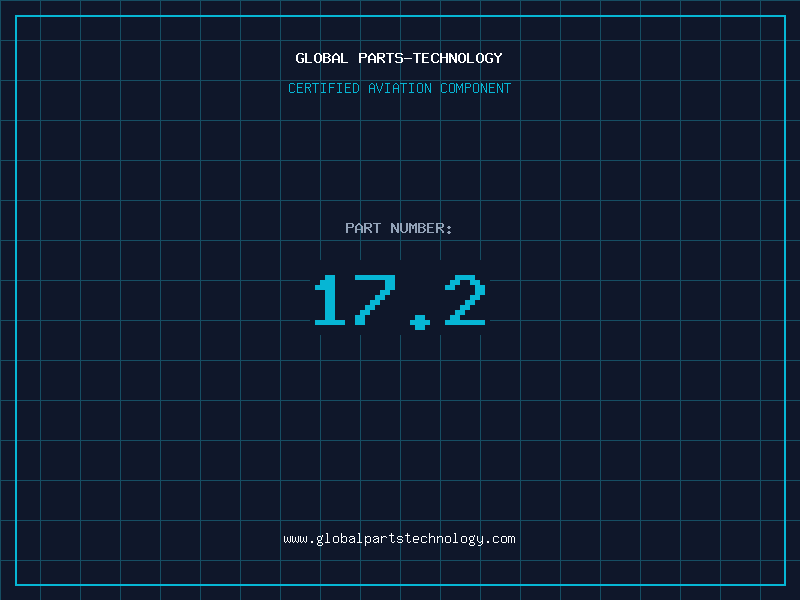Click the PART NUMBER: label
Screen dimensions: 800x600
click(x=399, y=228)
